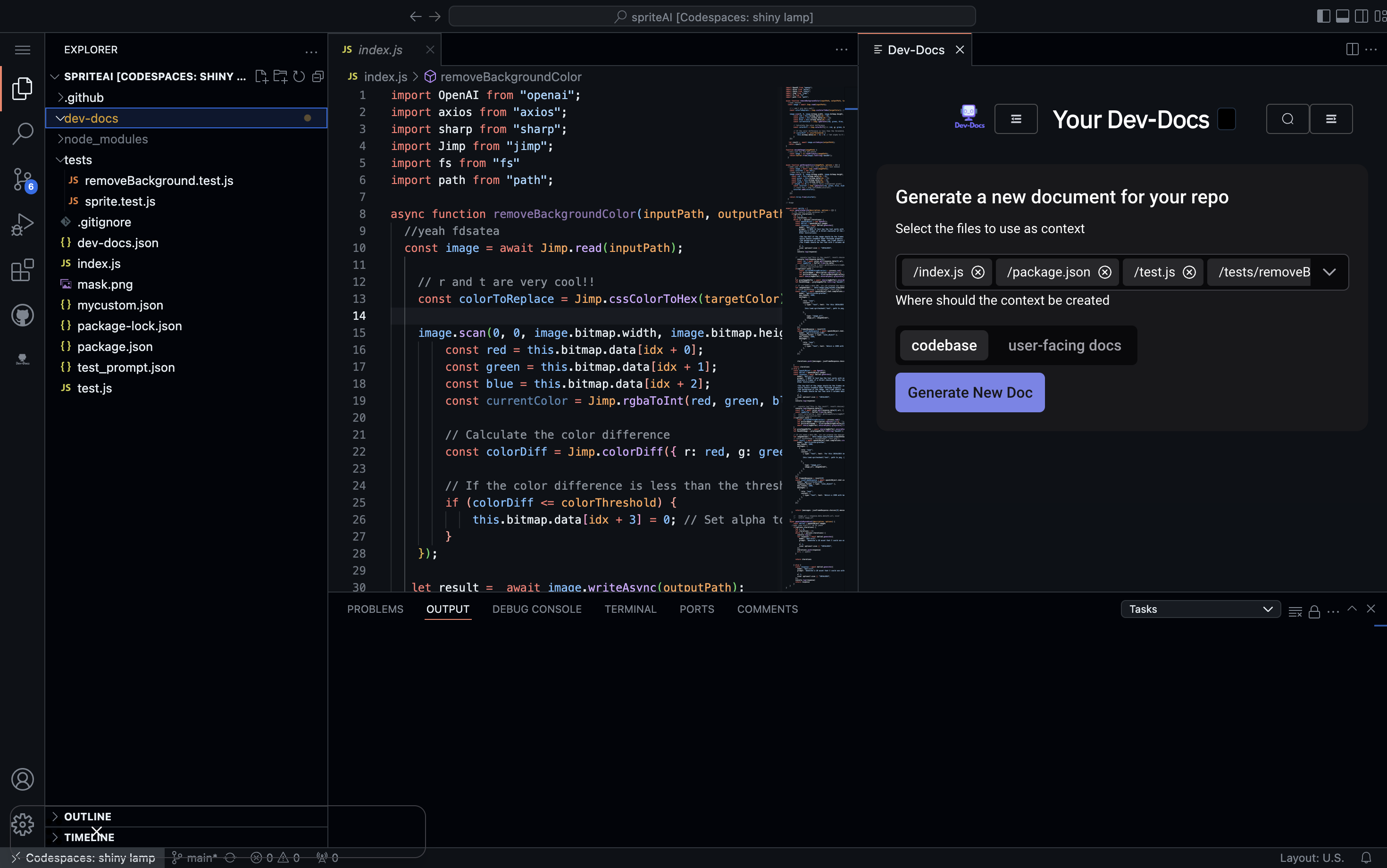1387x868 pixels.
Task: Refresh the explorer file tree
Action: point(299,76)
